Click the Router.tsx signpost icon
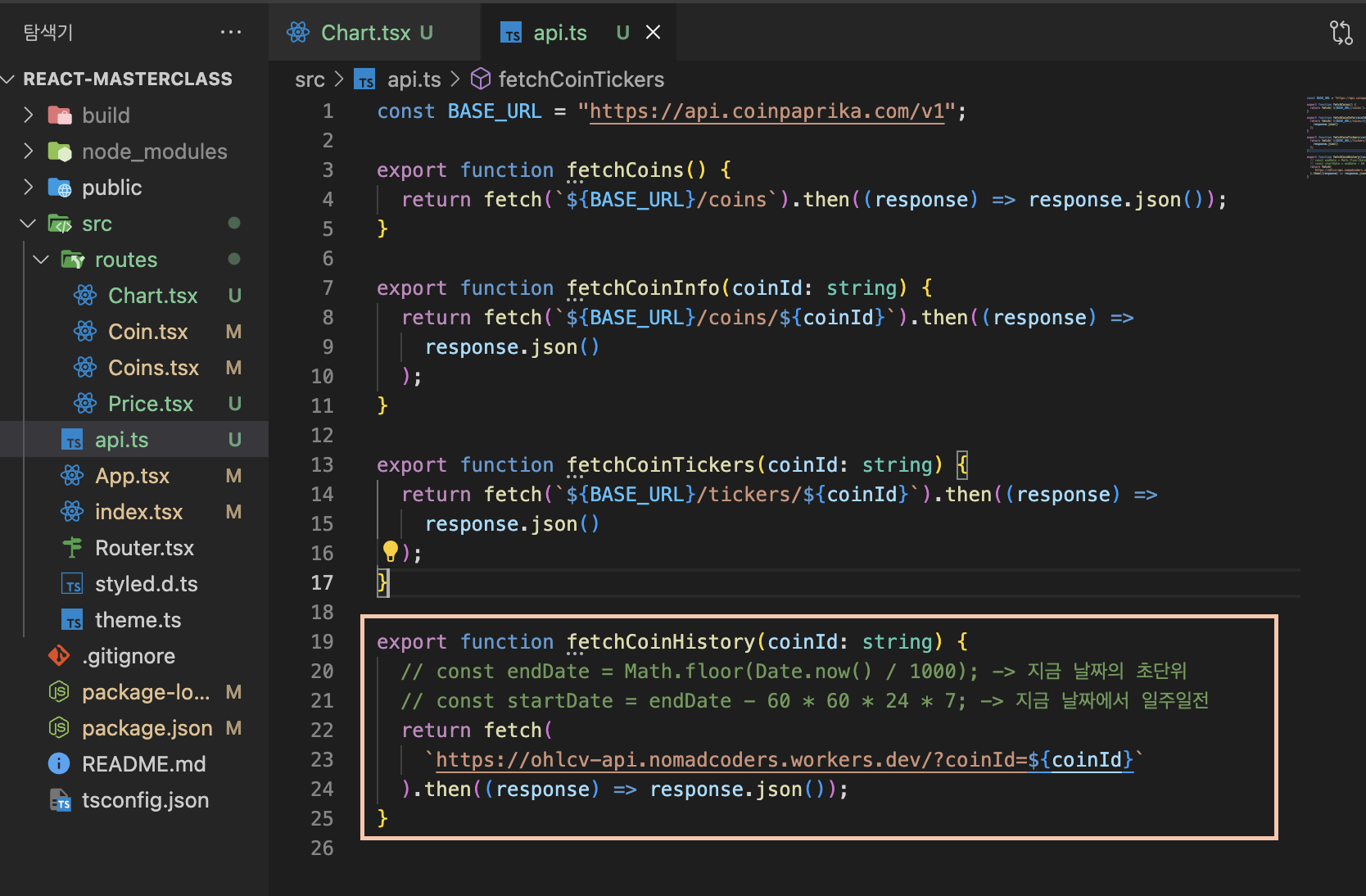The image size is (1366, 896). 73,548
